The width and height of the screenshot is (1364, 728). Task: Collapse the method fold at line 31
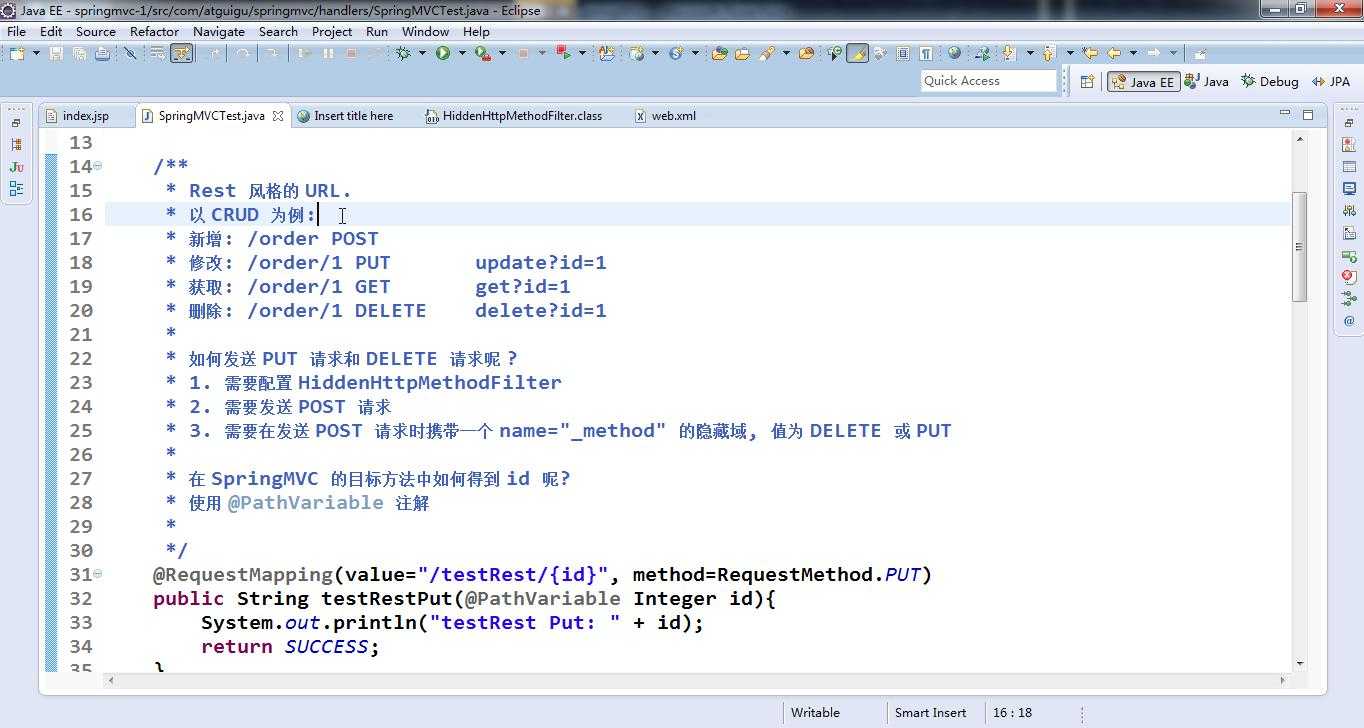[x=98, y=574]
